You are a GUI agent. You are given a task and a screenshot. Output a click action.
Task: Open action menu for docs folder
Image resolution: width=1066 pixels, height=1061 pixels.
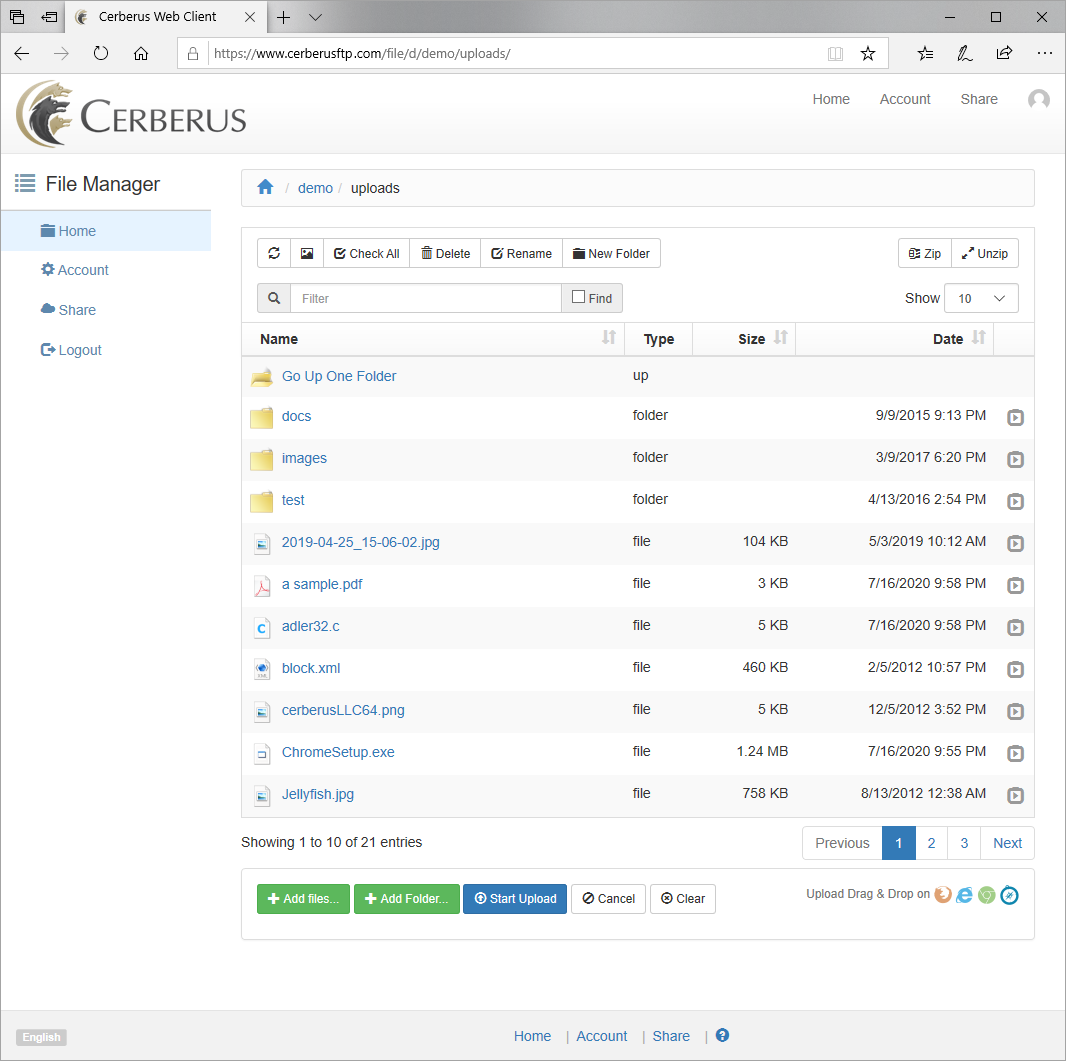click(x=1015, y=418)
